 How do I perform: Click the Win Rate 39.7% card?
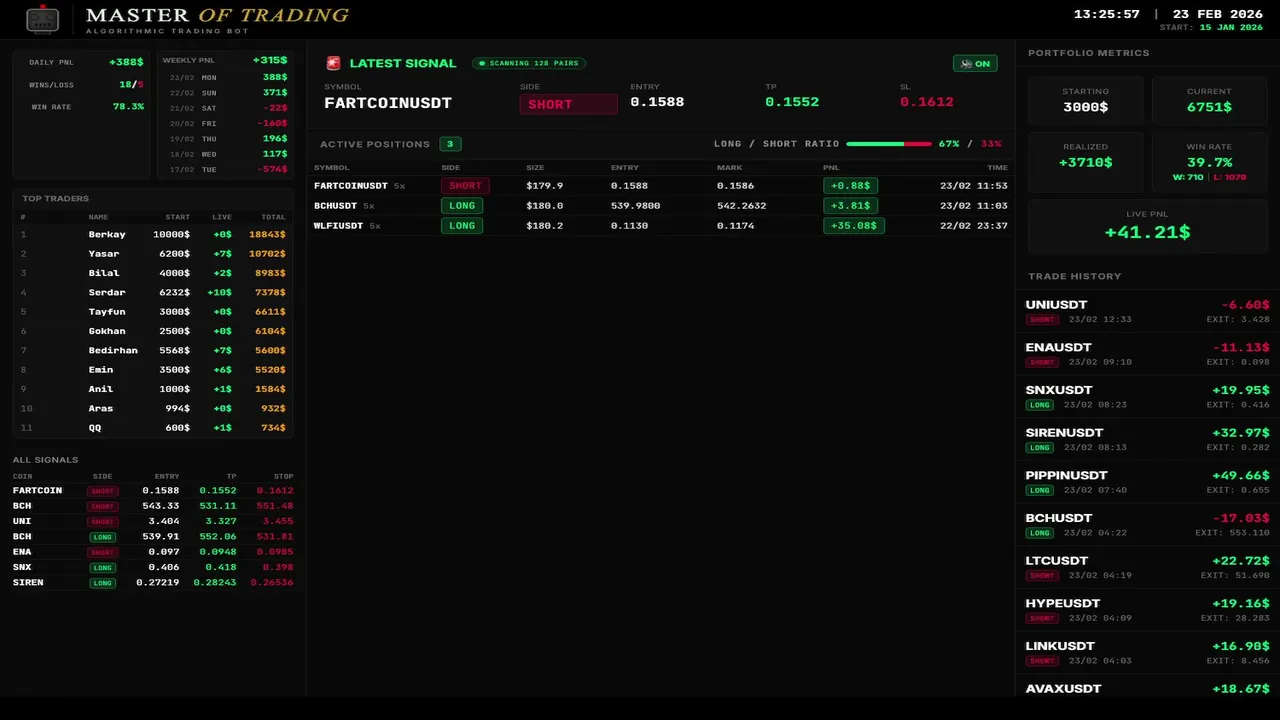click(1209, 162)
